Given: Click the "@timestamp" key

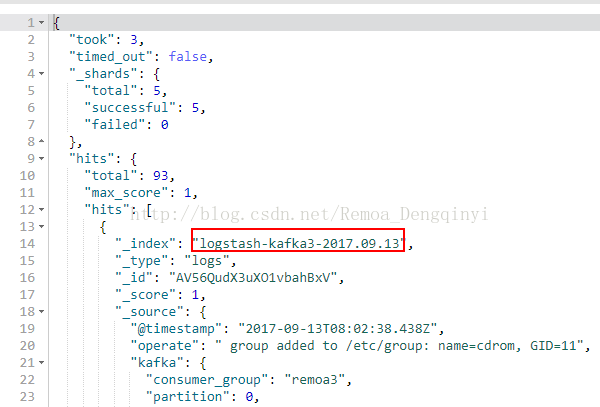Looking at the screenshot, I should 176,328.
